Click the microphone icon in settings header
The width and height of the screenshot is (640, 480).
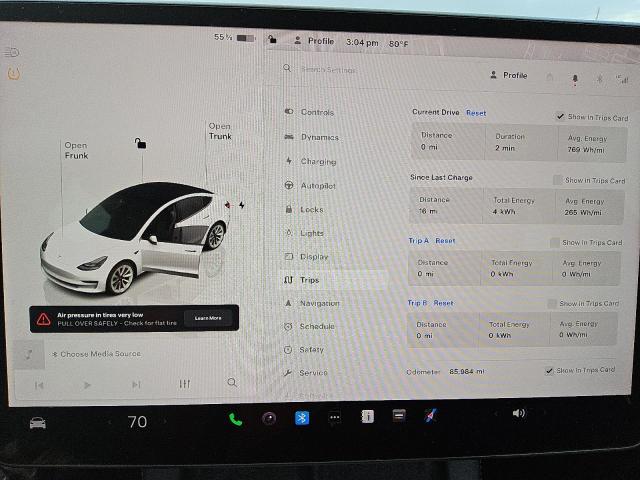pos(575,79)
